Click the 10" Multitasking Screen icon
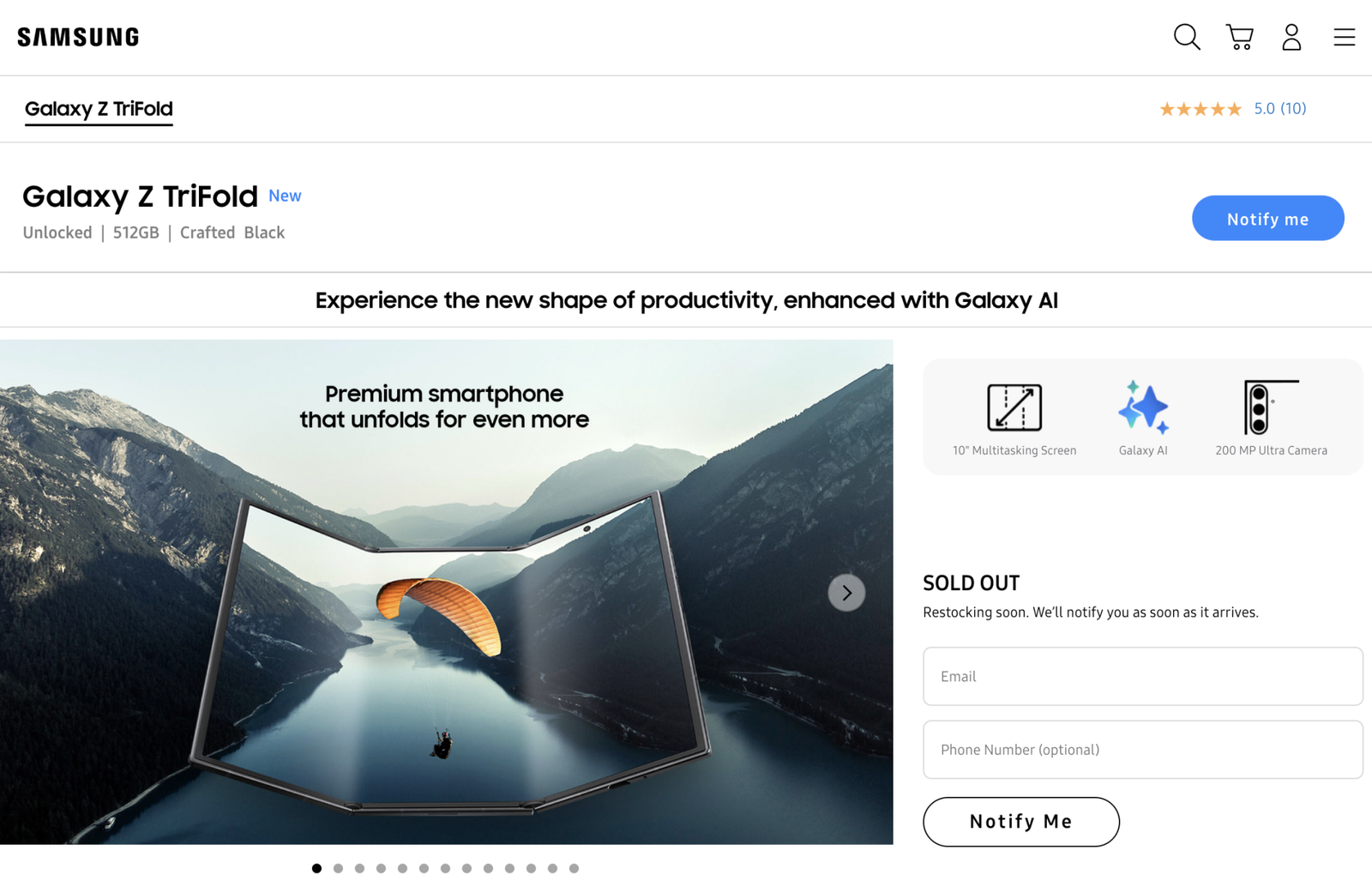This screenshot has width=1372, height=875. [x=1014, y=407]
